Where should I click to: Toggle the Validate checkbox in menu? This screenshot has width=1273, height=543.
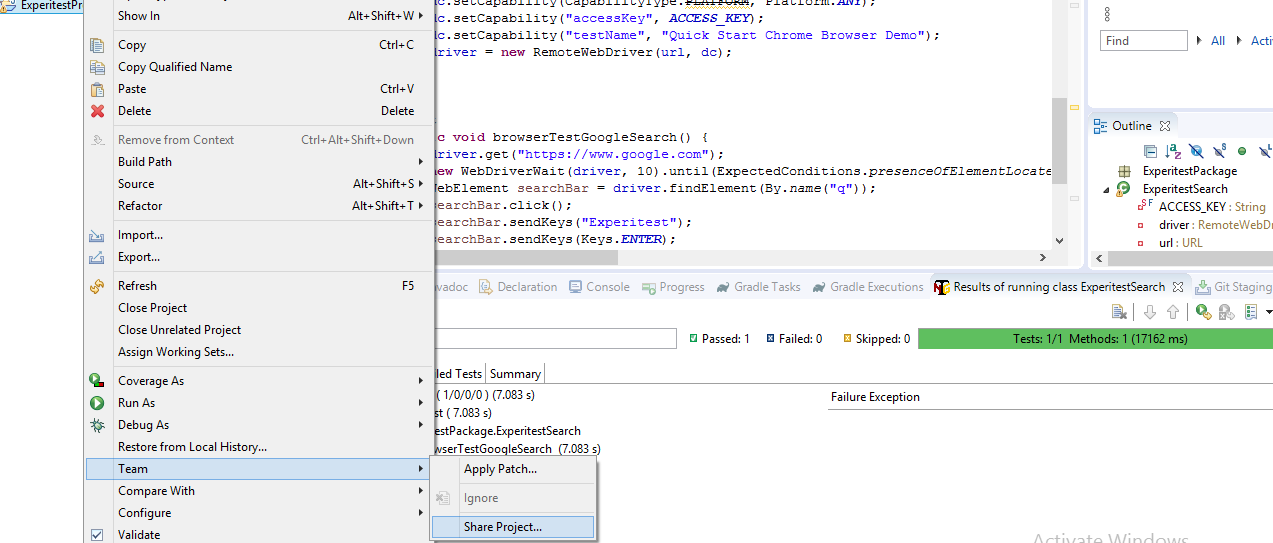(x=97, y=535)
